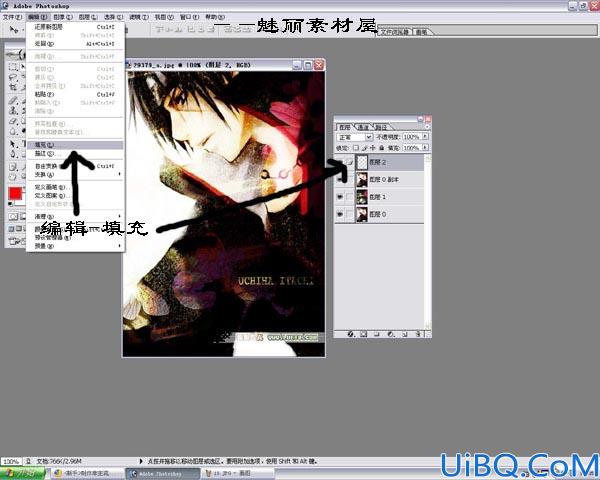Viewport: 600px width, 480px height.
Task: Click the Windows Start button
Action: point(22,473)
